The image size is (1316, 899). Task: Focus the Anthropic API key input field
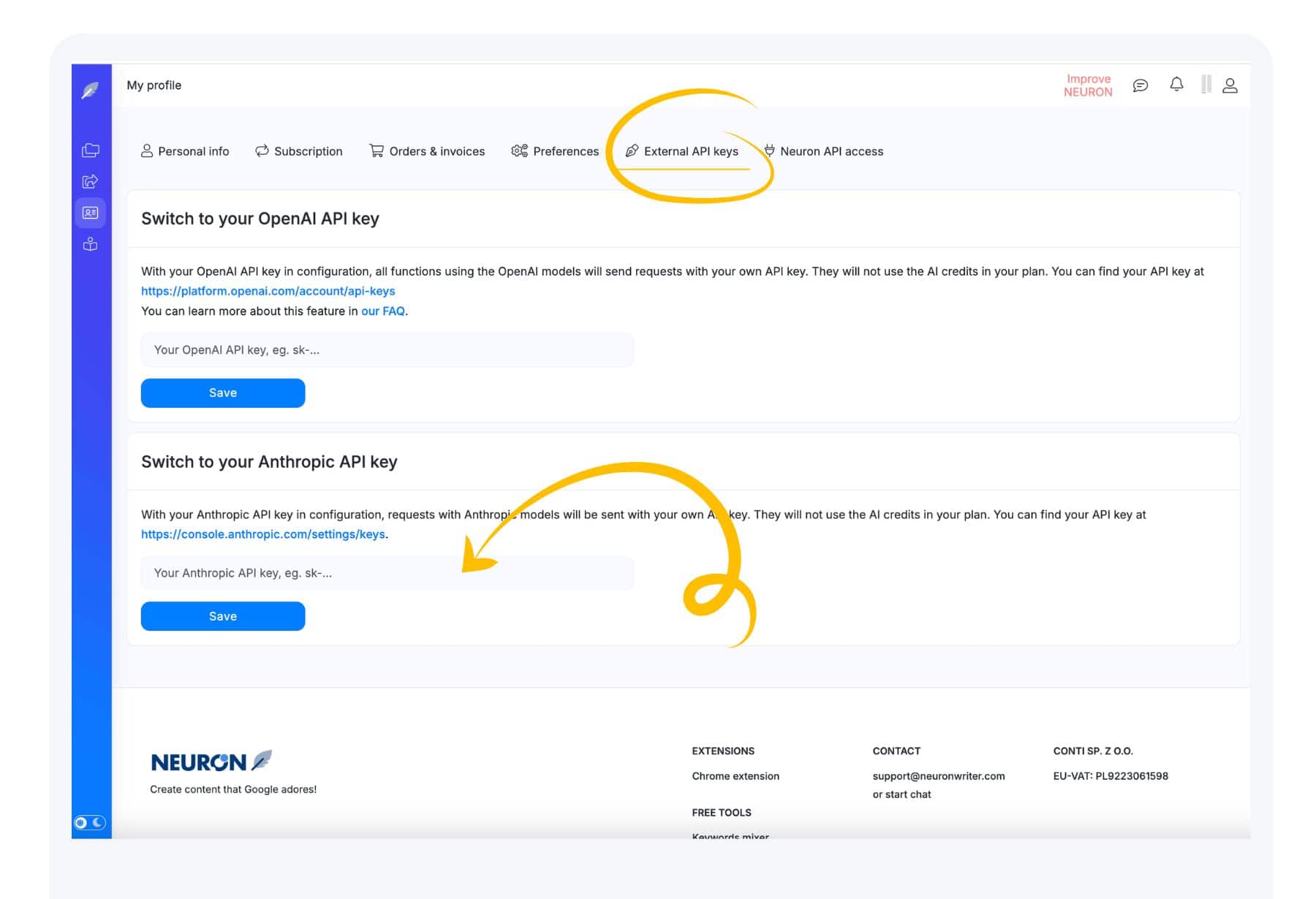387,573
